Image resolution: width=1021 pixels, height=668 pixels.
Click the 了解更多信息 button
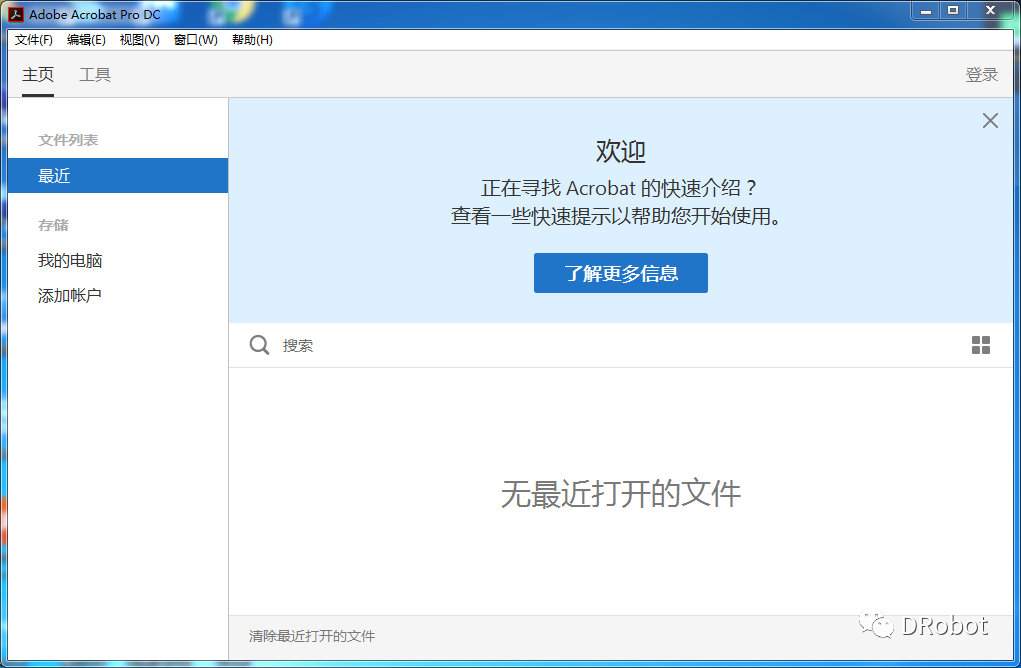tap(621, 273)
